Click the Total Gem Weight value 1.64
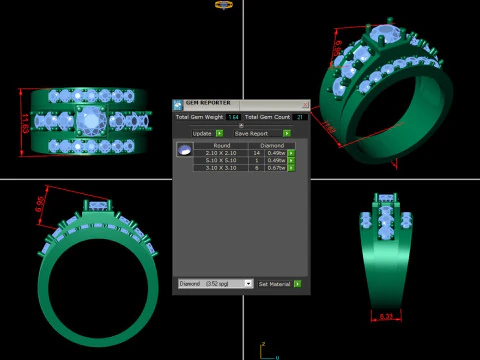 point(233,117)
